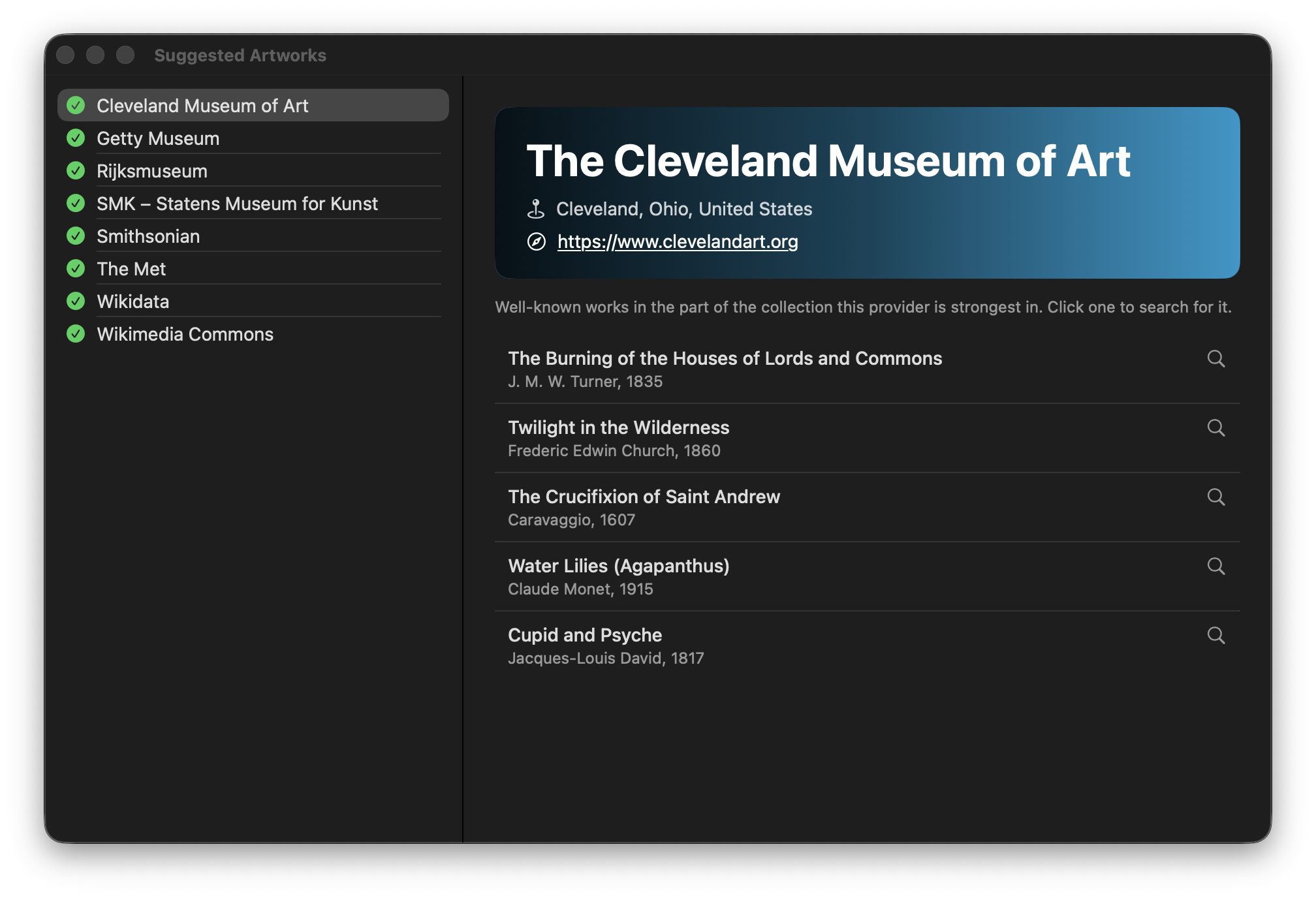Click green checkmark beside Wikidata

[76, 301]
